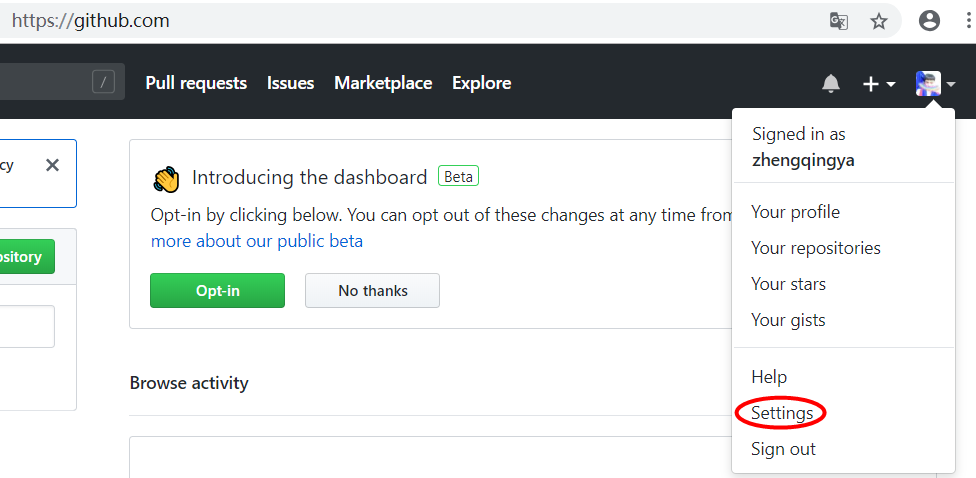
Task: Bookmark this page with the star icon
Action: point(879,21)
